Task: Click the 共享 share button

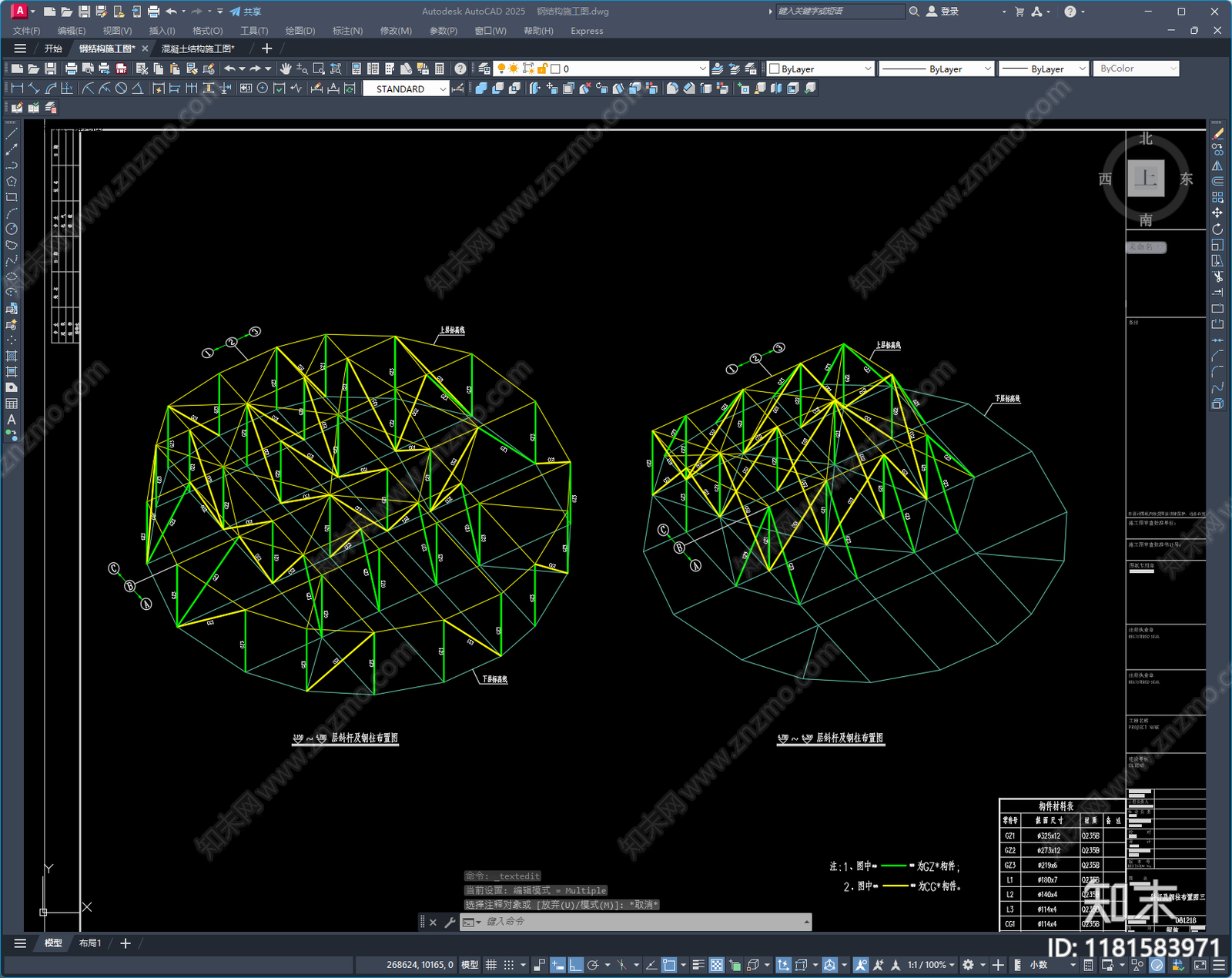Action: pyautogui.click(x=246, y=12)
